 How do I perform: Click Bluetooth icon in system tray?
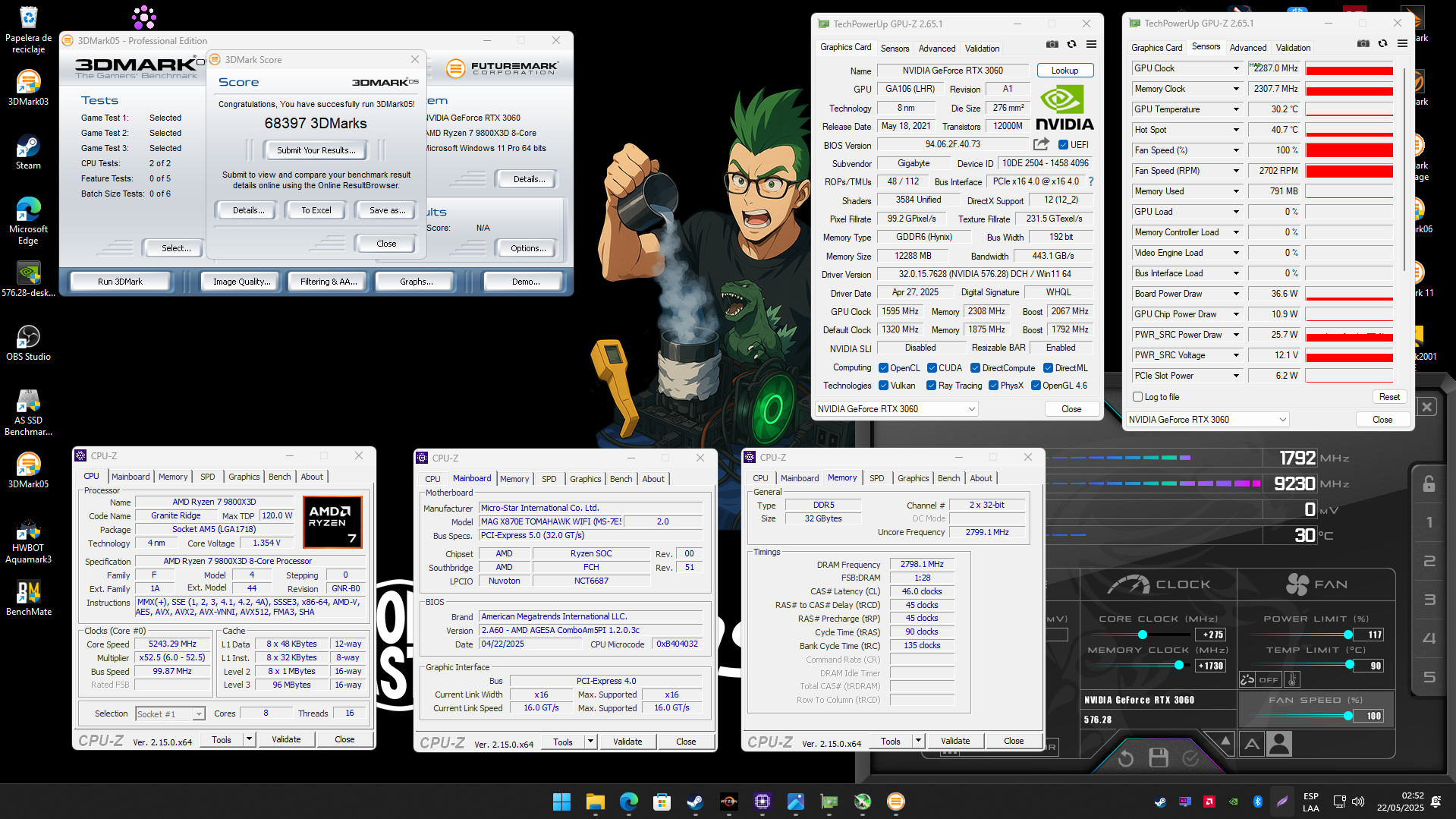pos(1257,802)
